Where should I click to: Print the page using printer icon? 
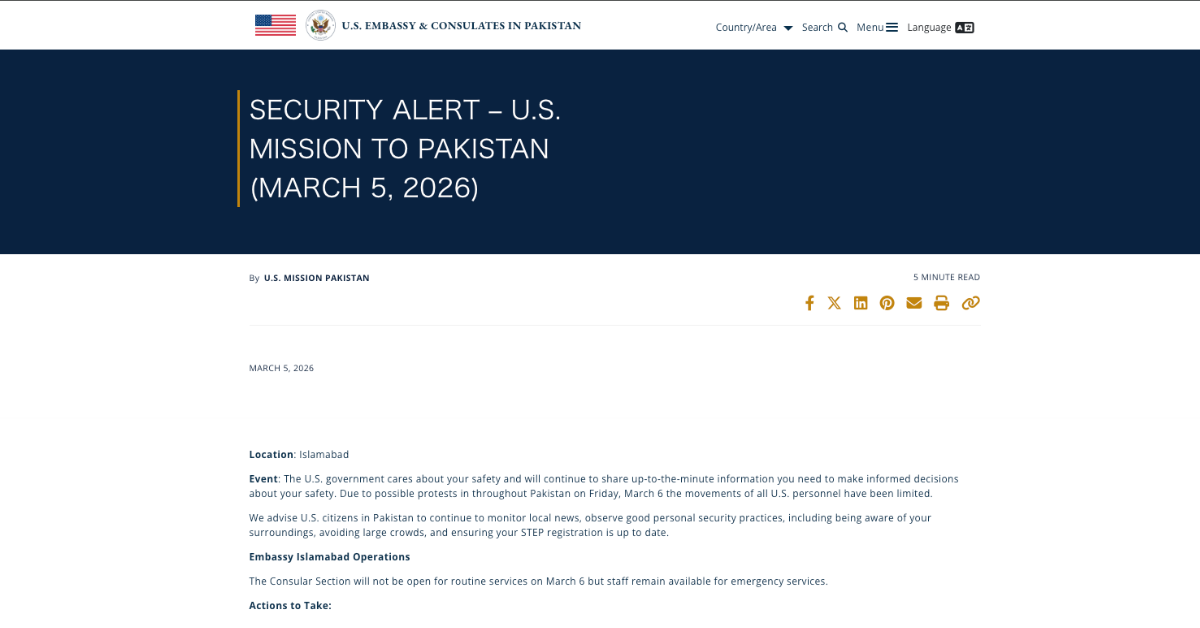(x=941, y=303)
